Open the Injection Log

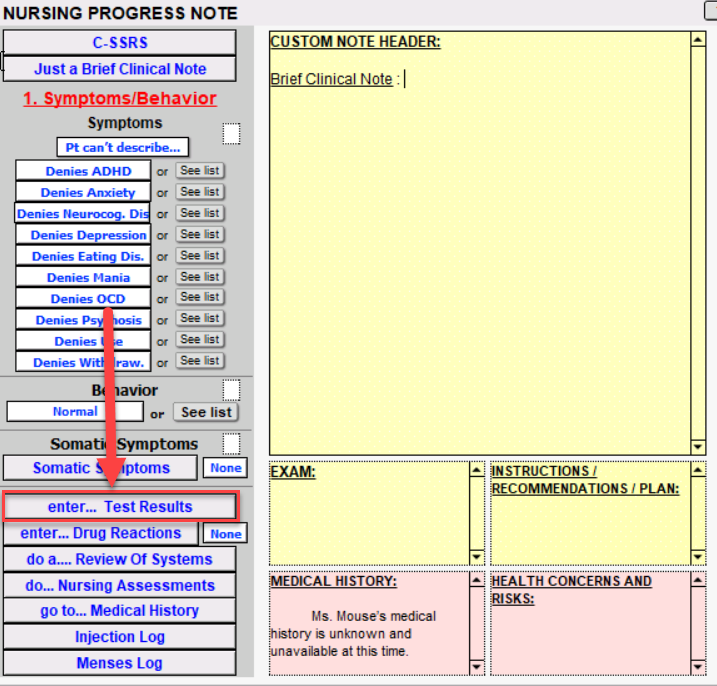(120, 637)
